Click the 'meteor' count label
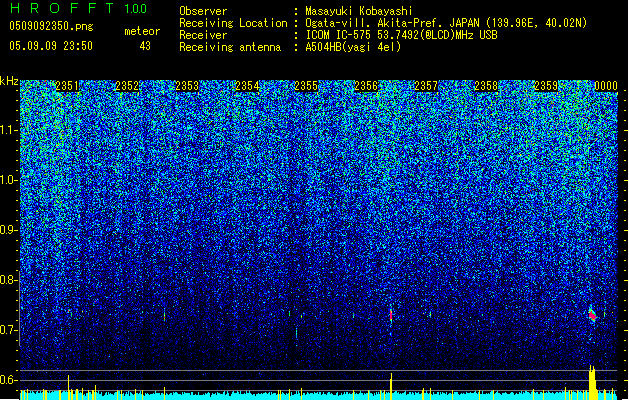Viewport: 629px width, 400px height. click(x=142, y=31)
